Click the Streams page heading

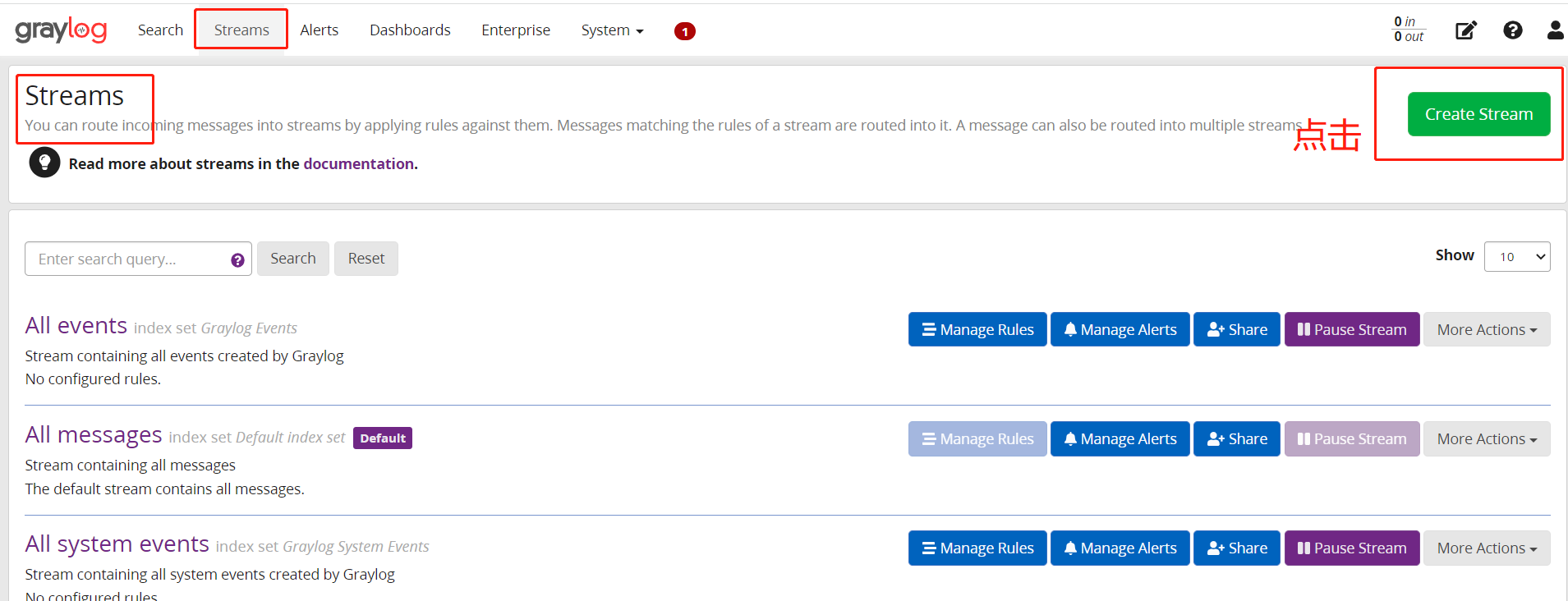tap(74, 96)
